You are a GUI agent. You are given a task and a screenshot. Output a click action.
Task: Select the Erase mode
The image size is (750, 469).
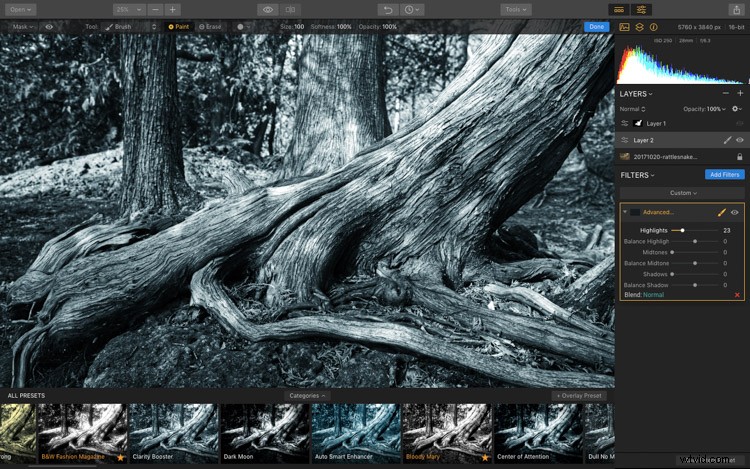click(210, 27)
